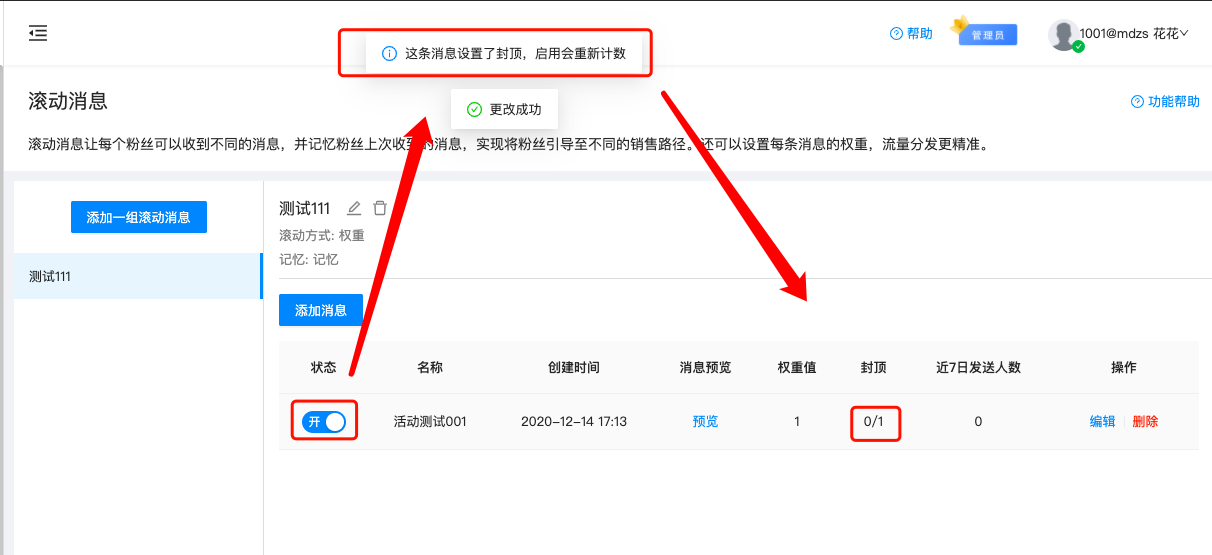Open the 1001@mdzs 花花 account dropdown
The width and height of the screenshot is (1212, 555).
point(1134,34)
